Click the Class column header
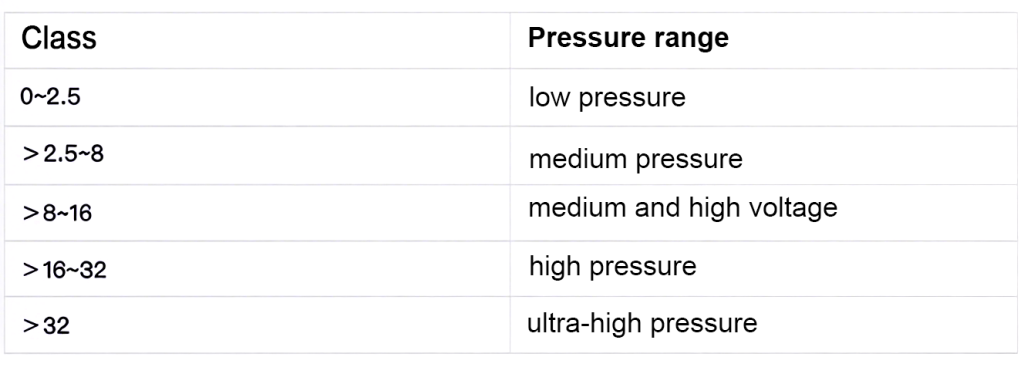The width and height of the screenshot is (1024, 367). 257,40
